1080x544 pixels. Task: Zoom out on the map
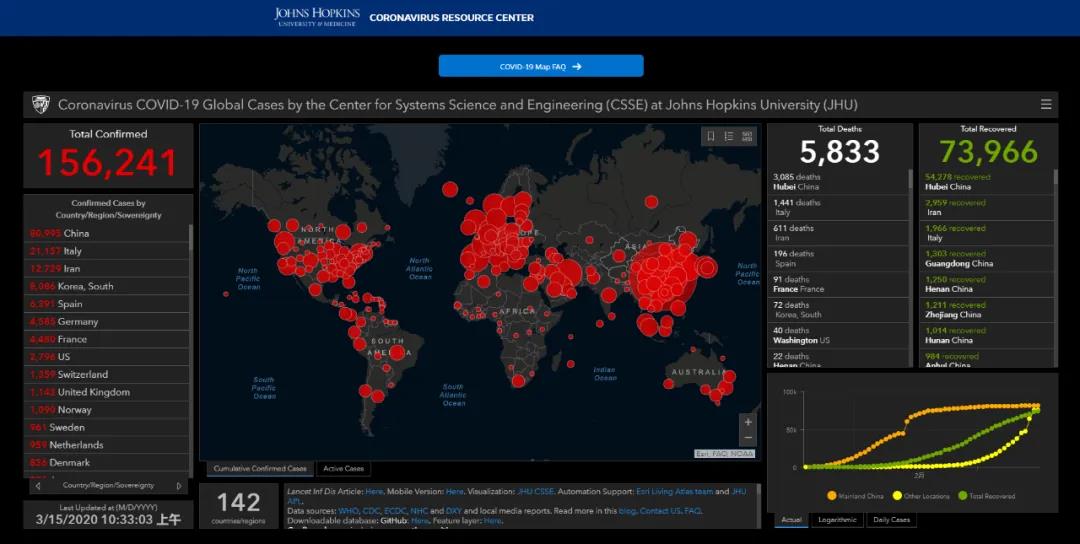(748, 438)
